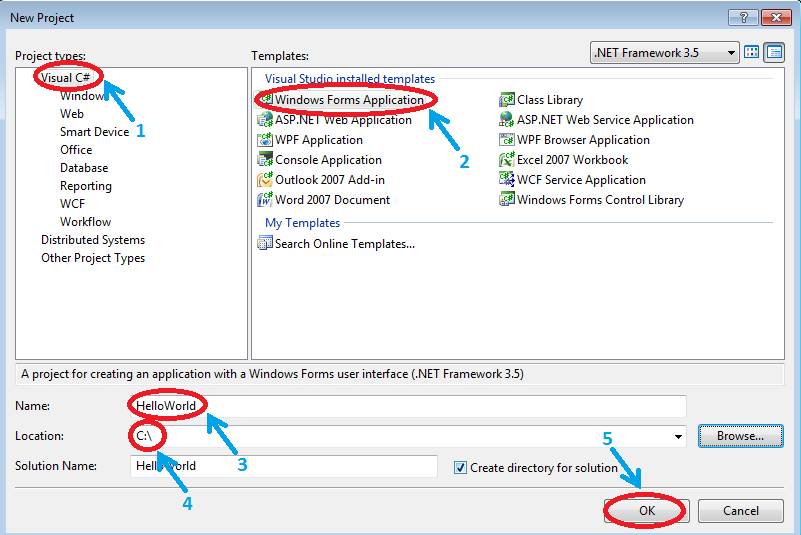The width and height of the screenshot is (801, 535).
Task: Click the Console Application template icon
Action: [x=265, y=159]
